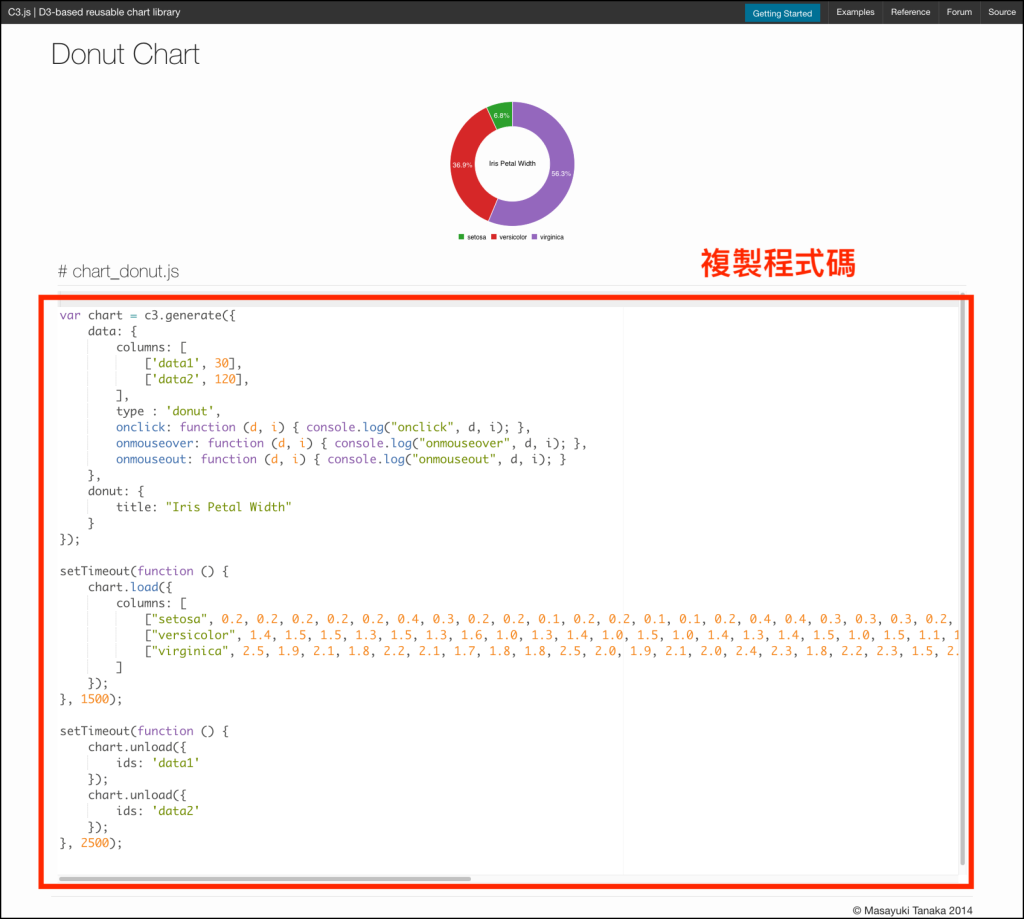Go to the Examples menu item

(855, 12)
